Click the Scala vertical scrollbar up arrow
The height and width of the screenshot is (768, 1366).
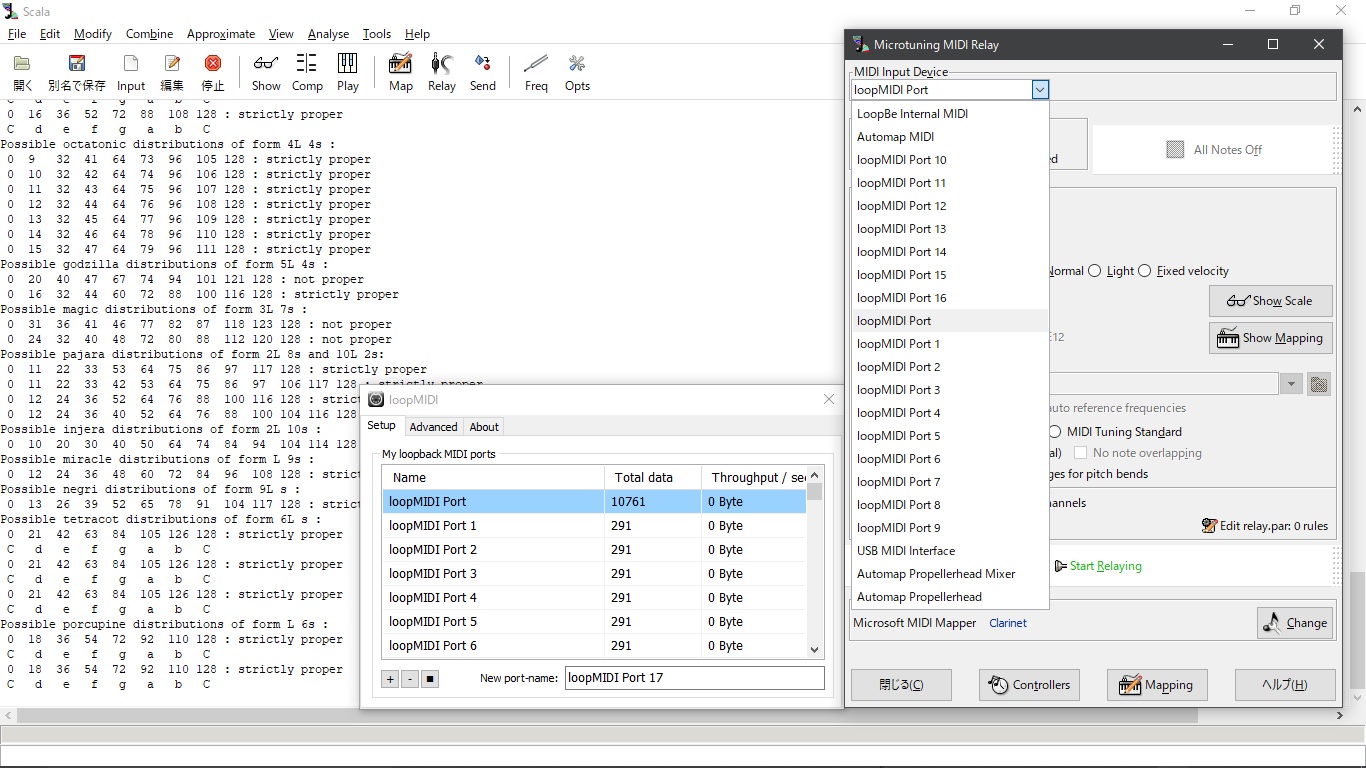tap(1357, 109)
